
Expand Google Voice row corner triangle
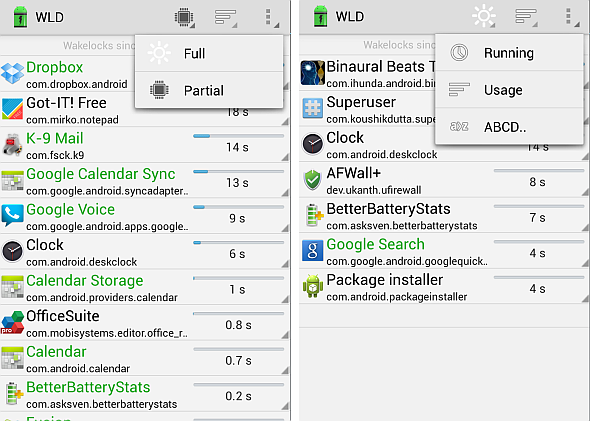(x=285, y=228)
